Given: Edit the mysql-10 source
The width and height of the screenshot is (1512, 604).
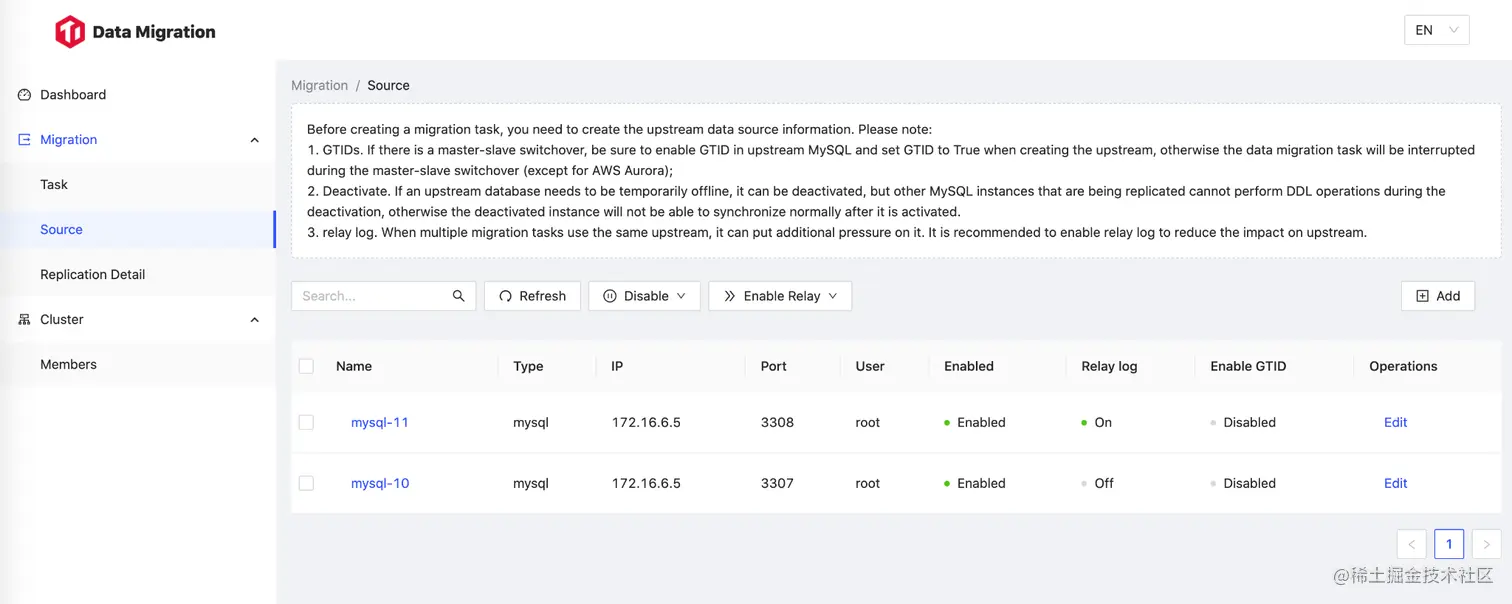Looking at the screenshot, I should click(1395, 483).
